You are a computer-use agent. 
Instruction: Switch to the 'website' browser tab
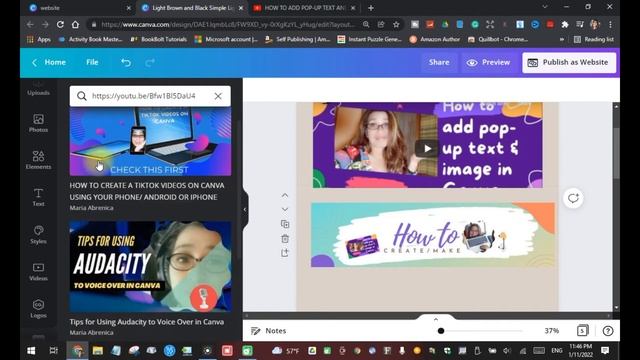(80, 8)
